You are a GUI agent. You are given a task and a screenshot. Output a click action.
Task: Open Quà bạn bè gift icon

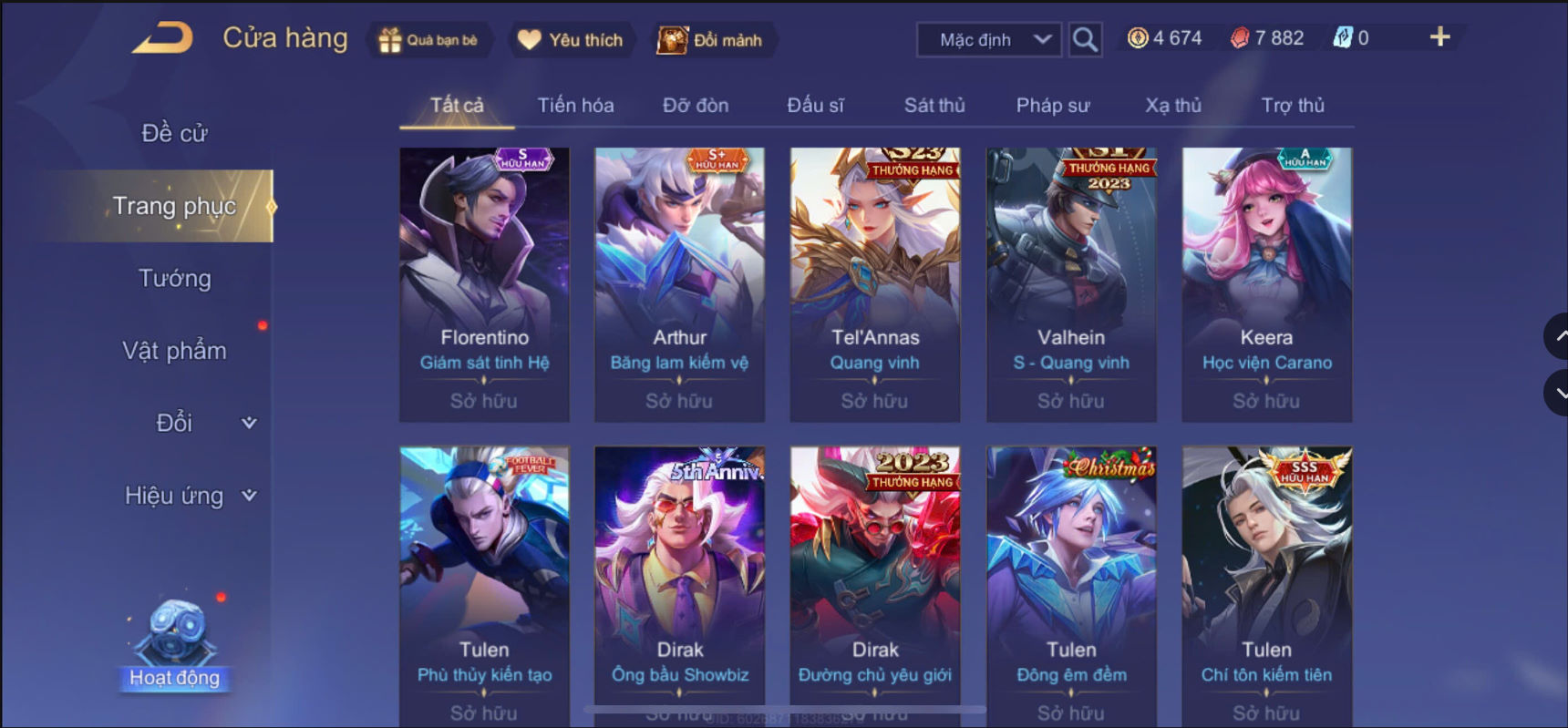pos(428,40)
